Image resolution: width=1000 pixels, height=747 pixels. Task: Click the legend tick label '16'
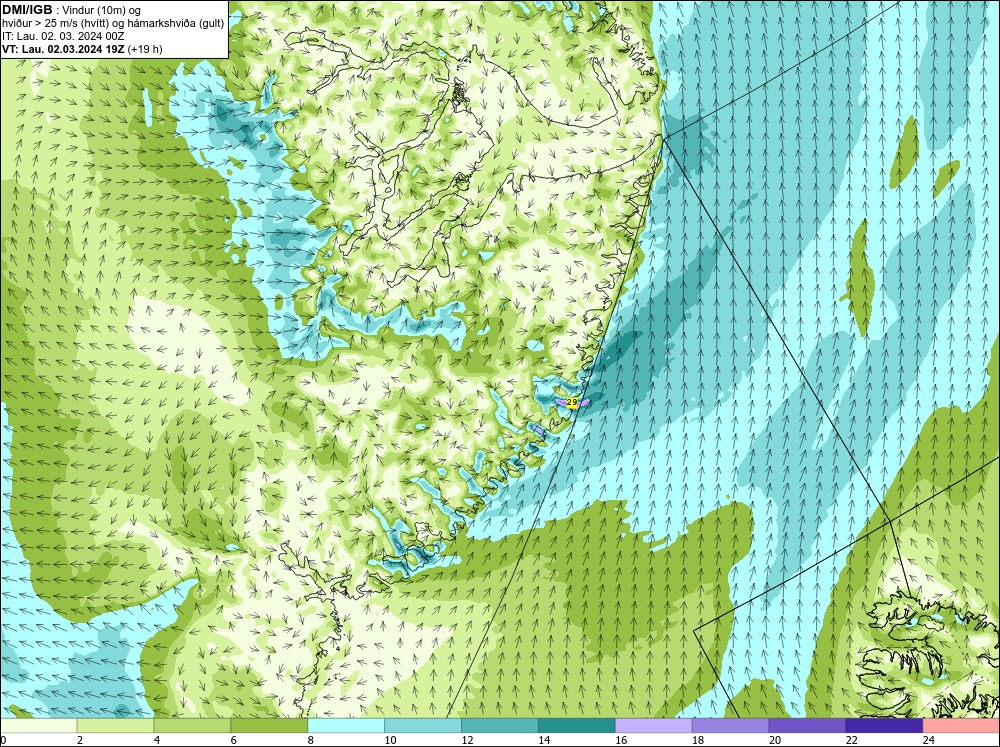(x=621, y=740)
